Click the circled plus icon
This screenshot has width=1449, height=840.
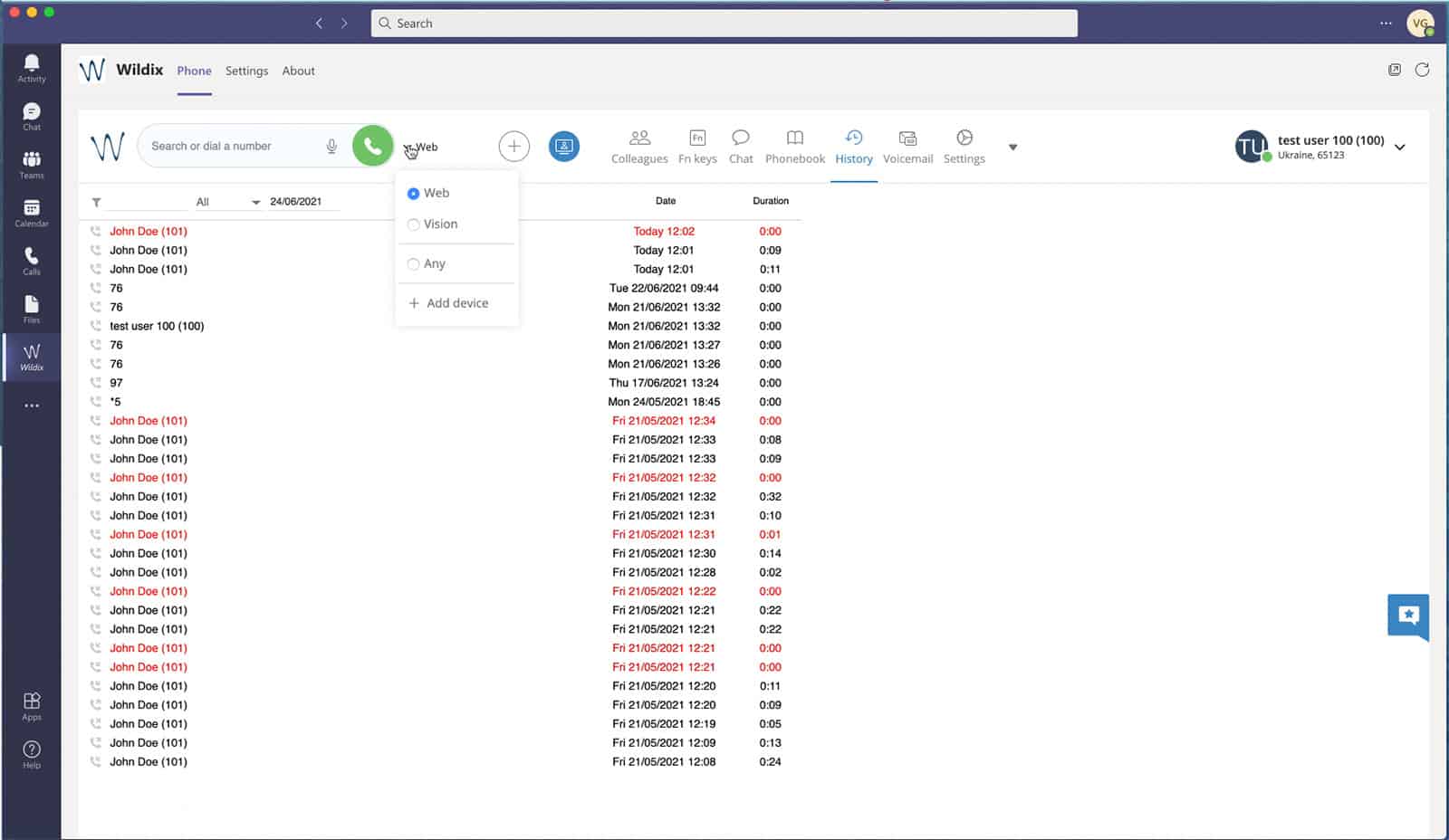click(x=513, y=146)
